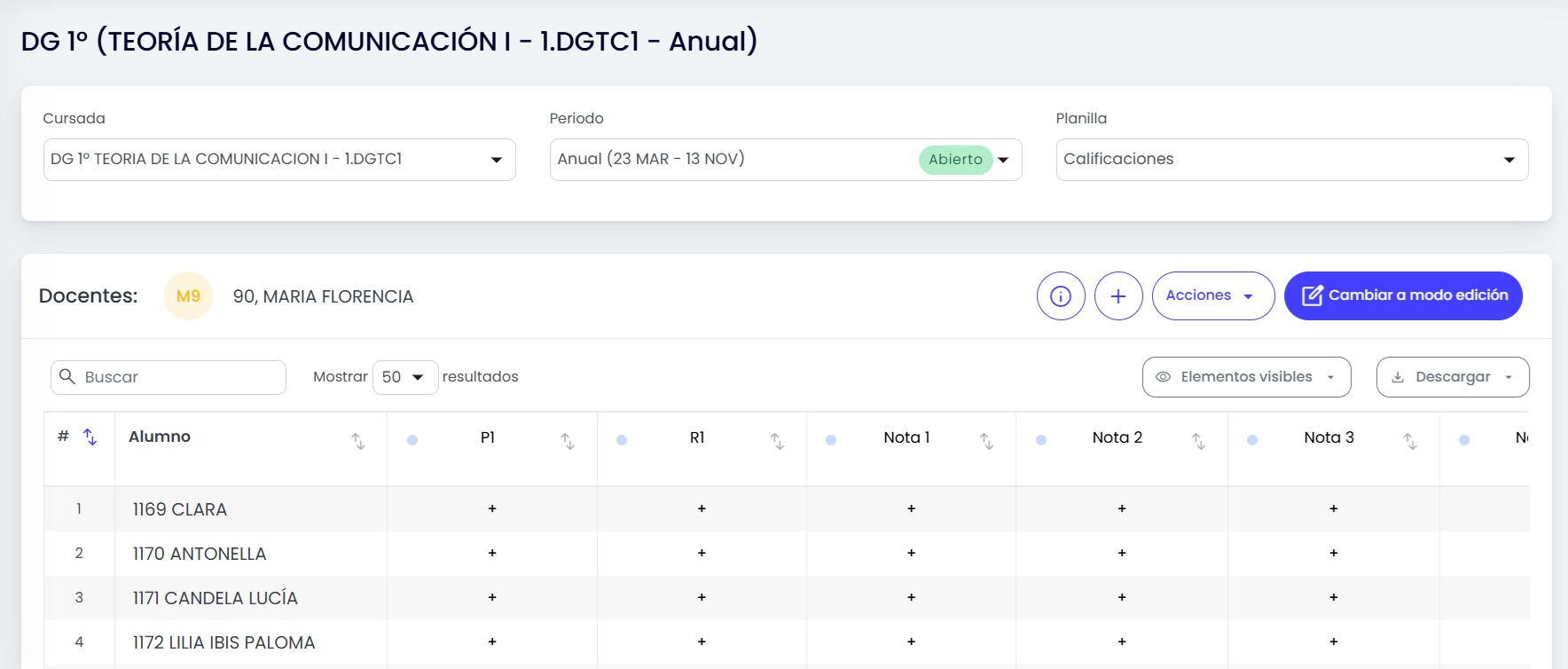Click the M9 teacher avatar
The image size is (1568, 669).
tap(188, 295)
